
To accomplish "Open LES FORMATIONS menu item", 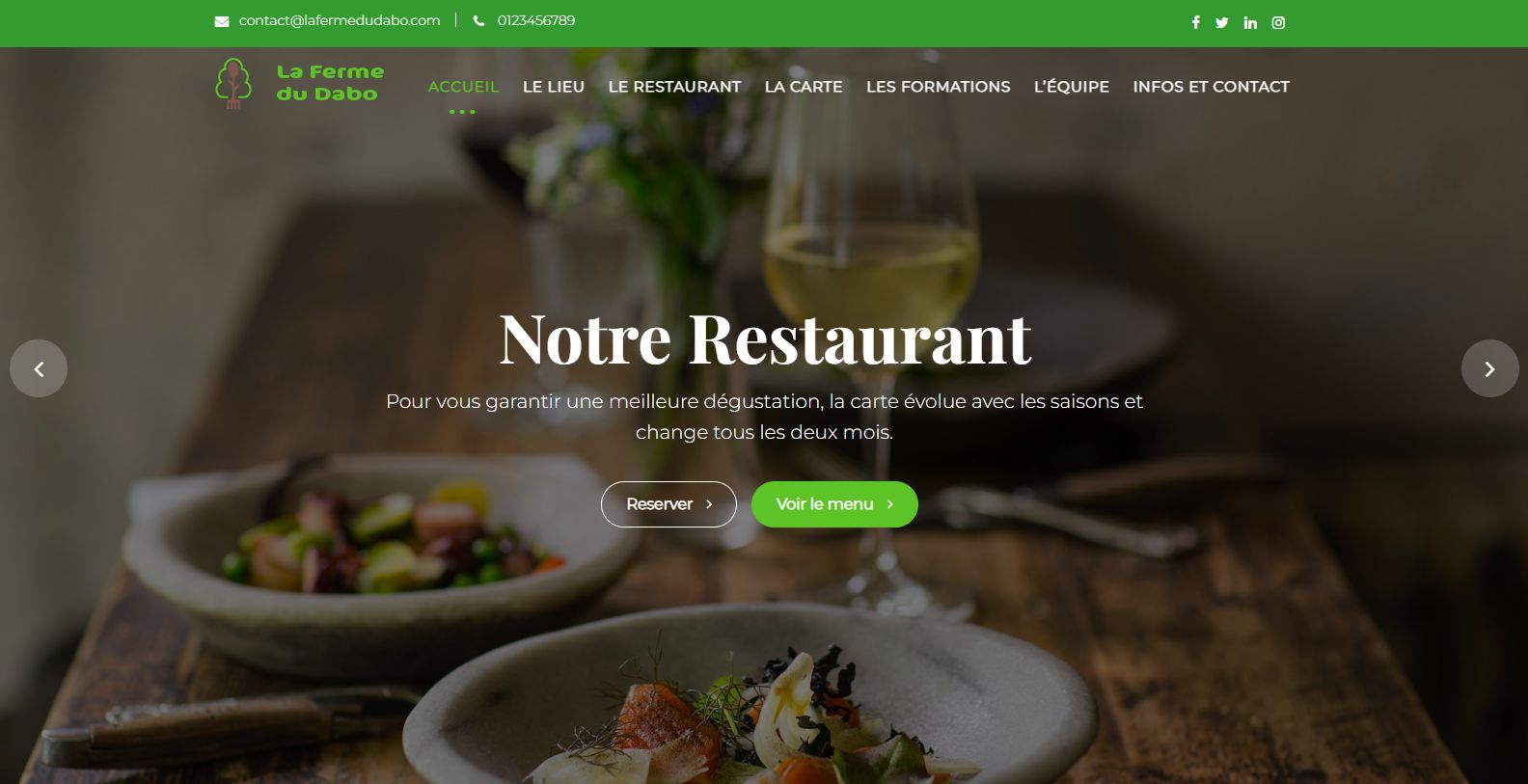I will click(939, 87).
